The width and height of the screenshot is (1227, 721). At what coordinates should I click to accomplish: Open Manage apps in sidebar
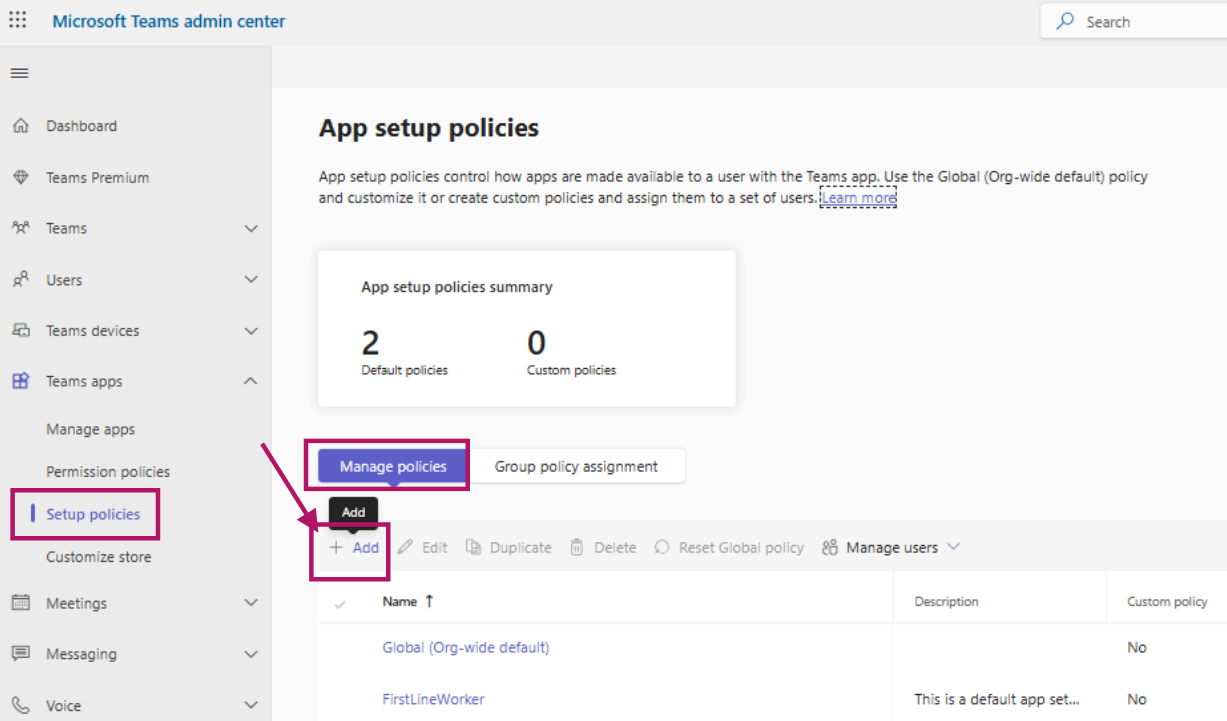point(90,429)
